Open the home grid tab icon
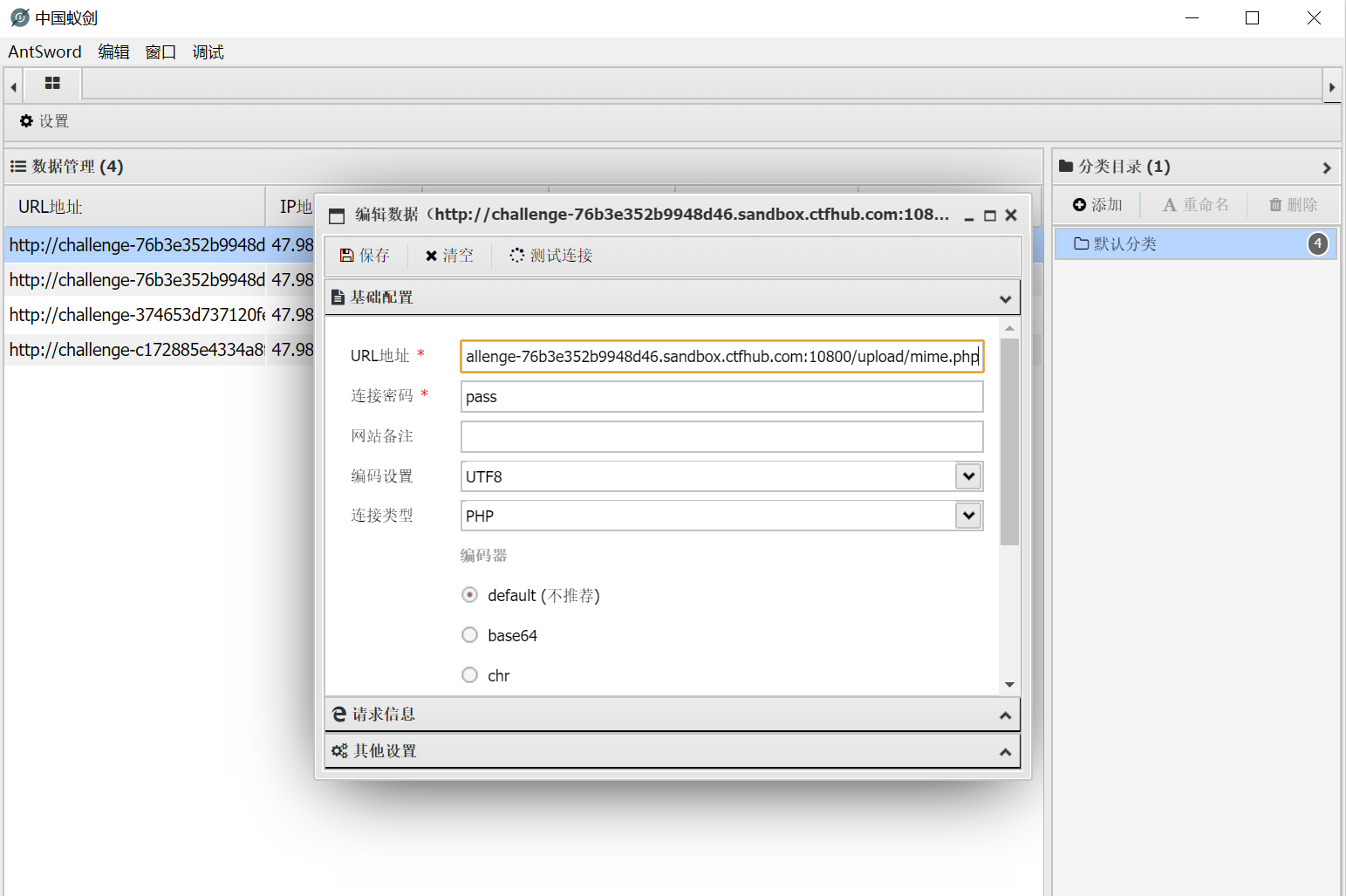1346x896 pixels. [x=52, y=84]
